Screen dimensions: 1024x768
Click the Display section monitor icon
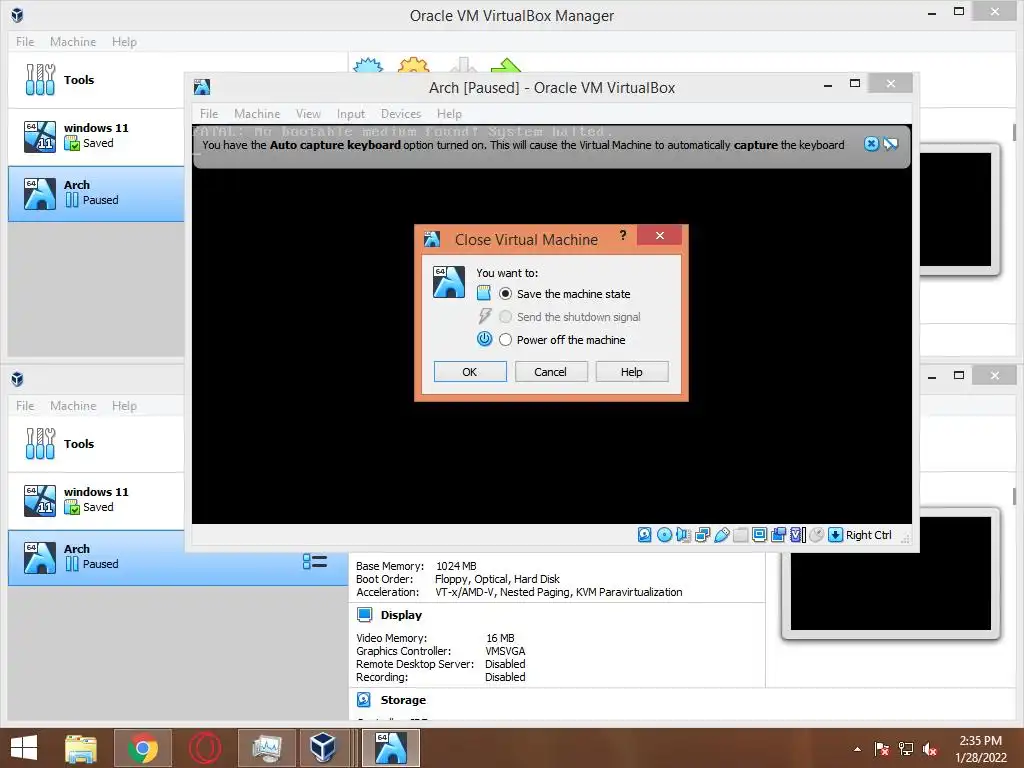364,615
